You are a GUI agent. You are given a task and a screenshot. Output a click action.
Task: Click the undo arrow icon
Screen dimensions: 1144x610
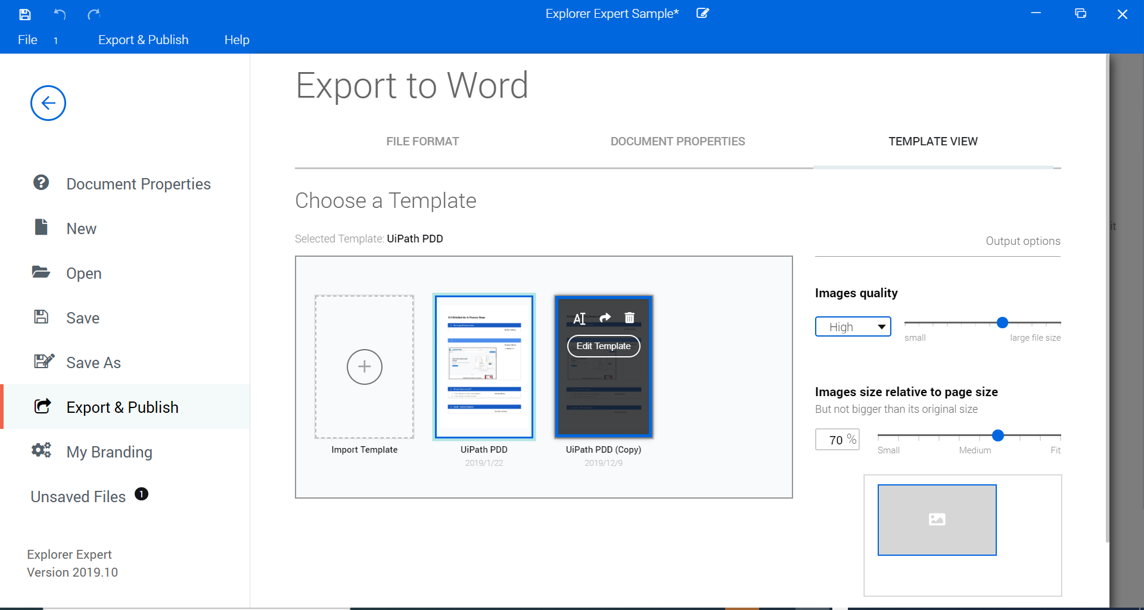tap(60, 14)
